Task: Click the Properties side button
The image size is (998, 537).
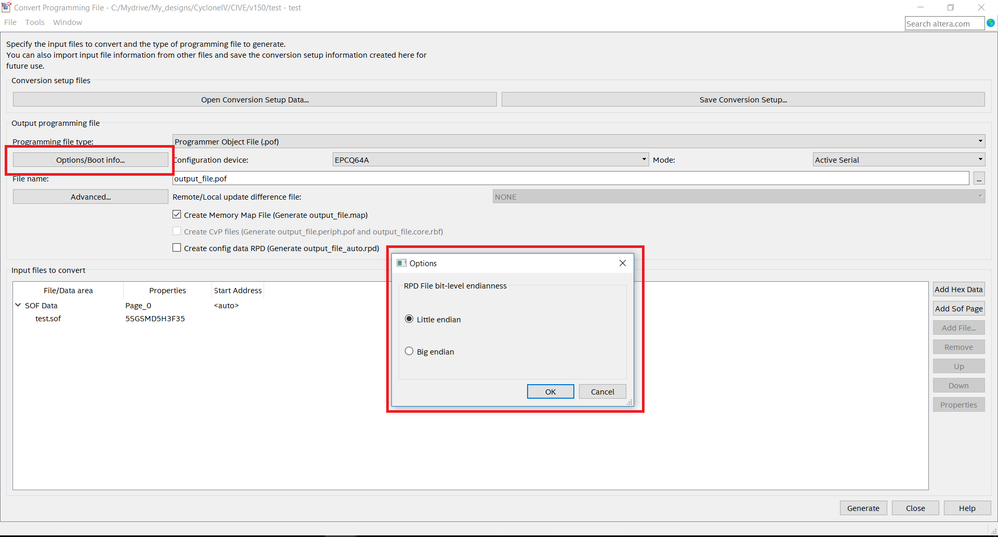Action: pyautogui.click(x=959, y=405)
